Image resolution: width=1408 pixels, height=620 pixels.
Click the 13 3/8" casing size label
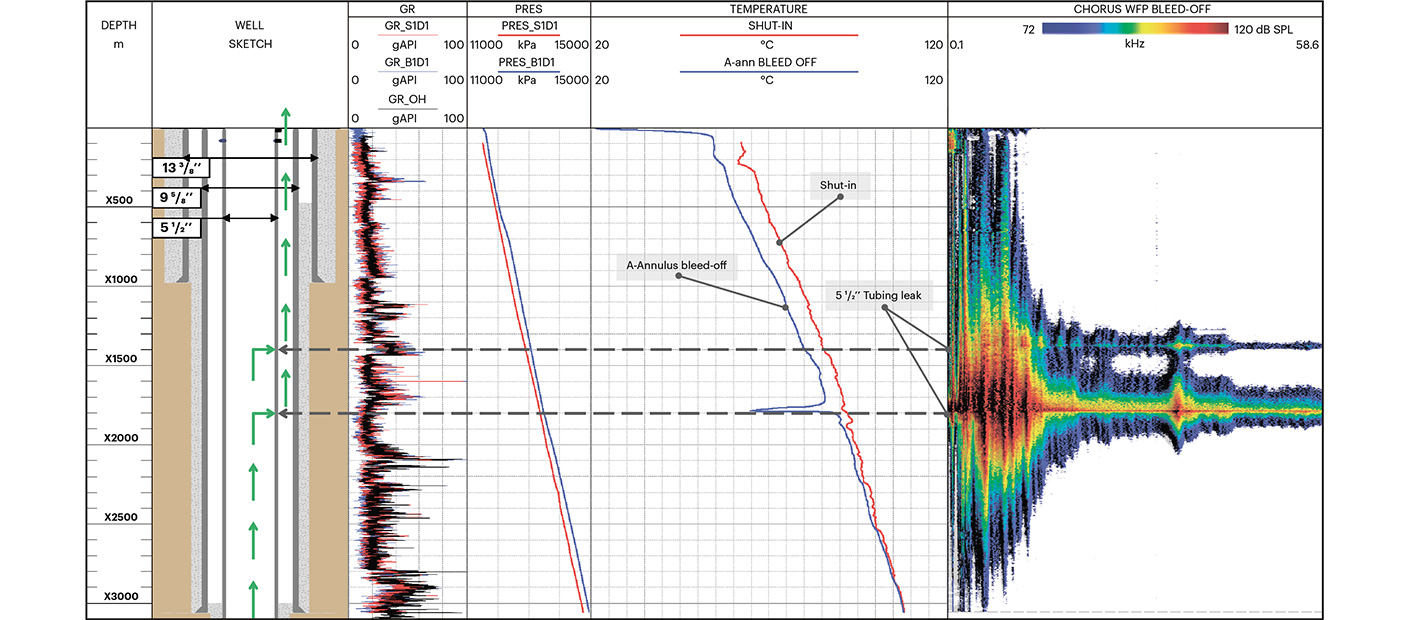coord(177,167)
